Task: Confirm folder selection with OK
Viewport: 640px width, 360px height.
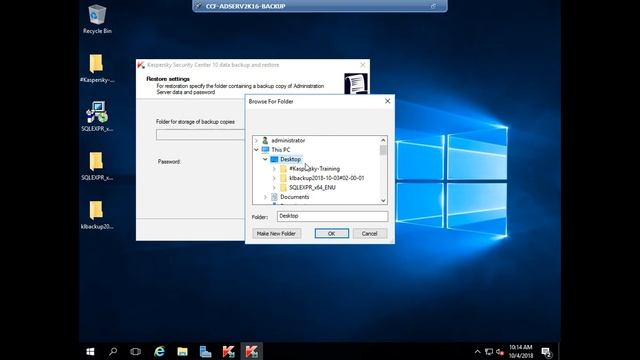Action: [x=331, y=233]
